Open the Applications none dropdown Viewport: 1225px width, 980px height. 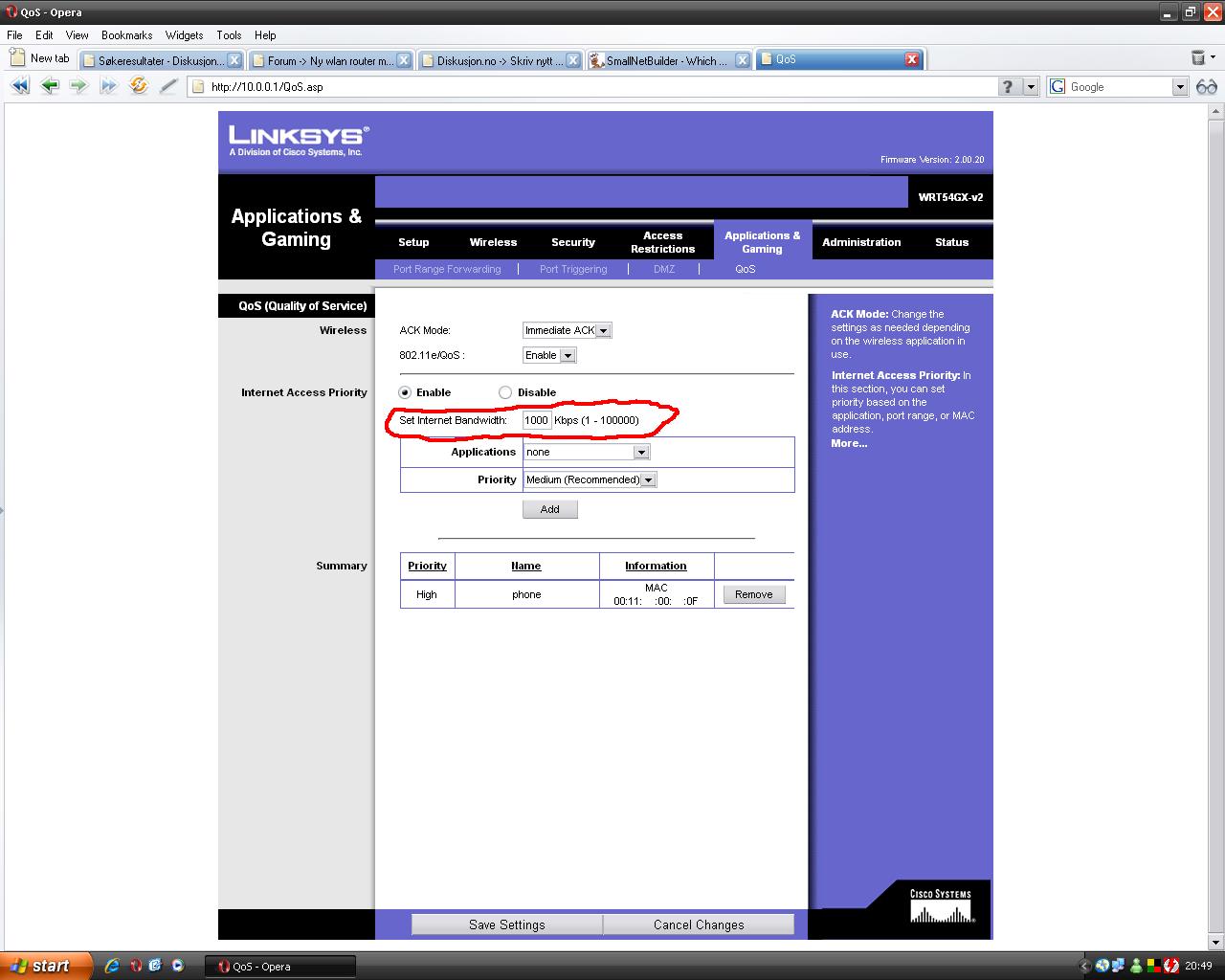(587, 452)
